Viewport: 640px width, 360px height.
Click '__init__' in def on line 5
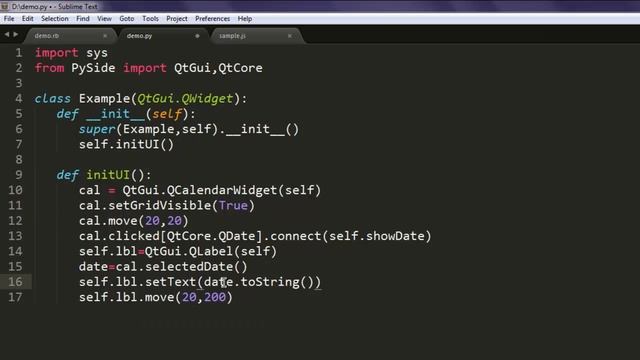tap(115, 114)
